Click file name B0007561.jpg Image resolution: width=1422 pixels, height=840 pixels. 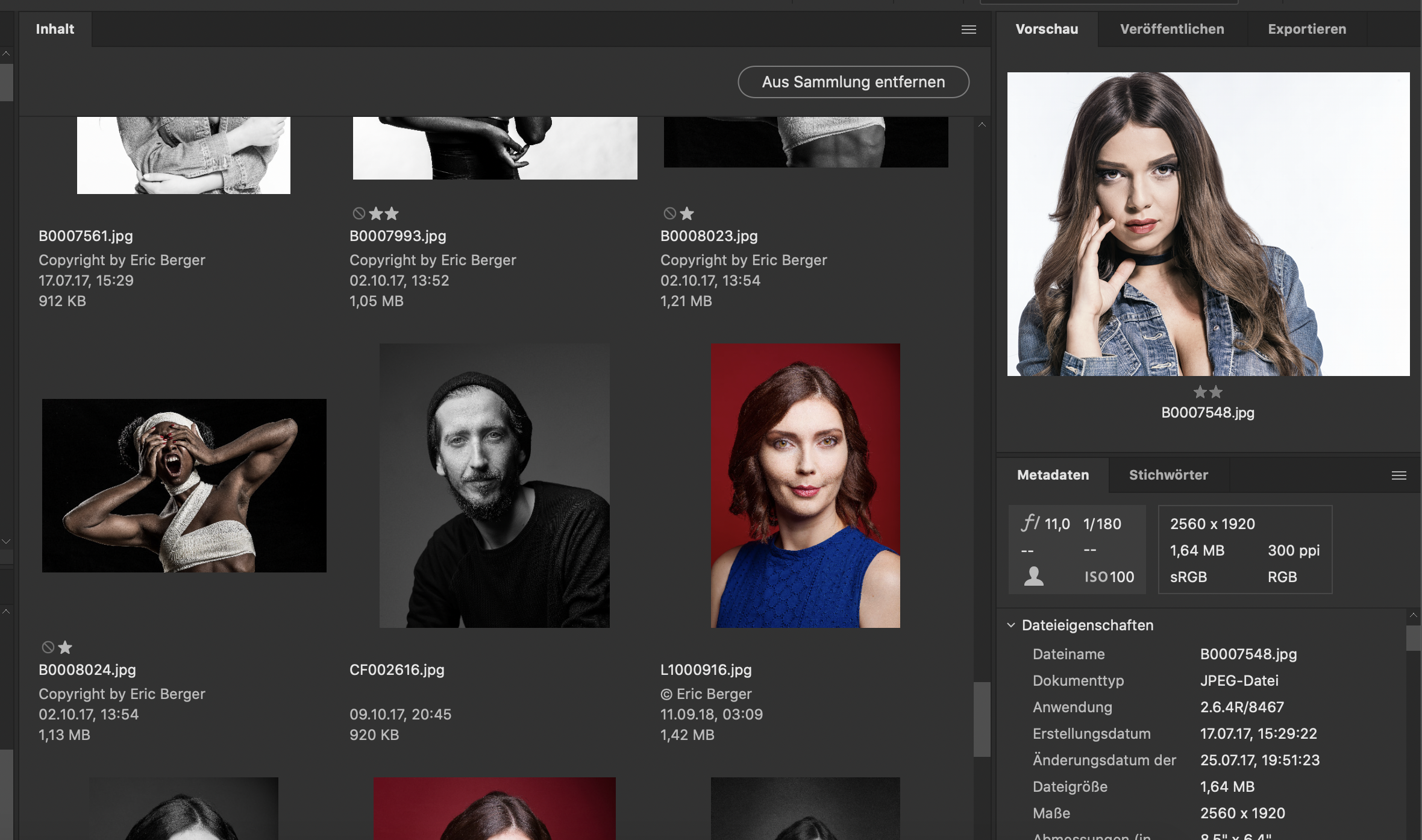[86, 236]
